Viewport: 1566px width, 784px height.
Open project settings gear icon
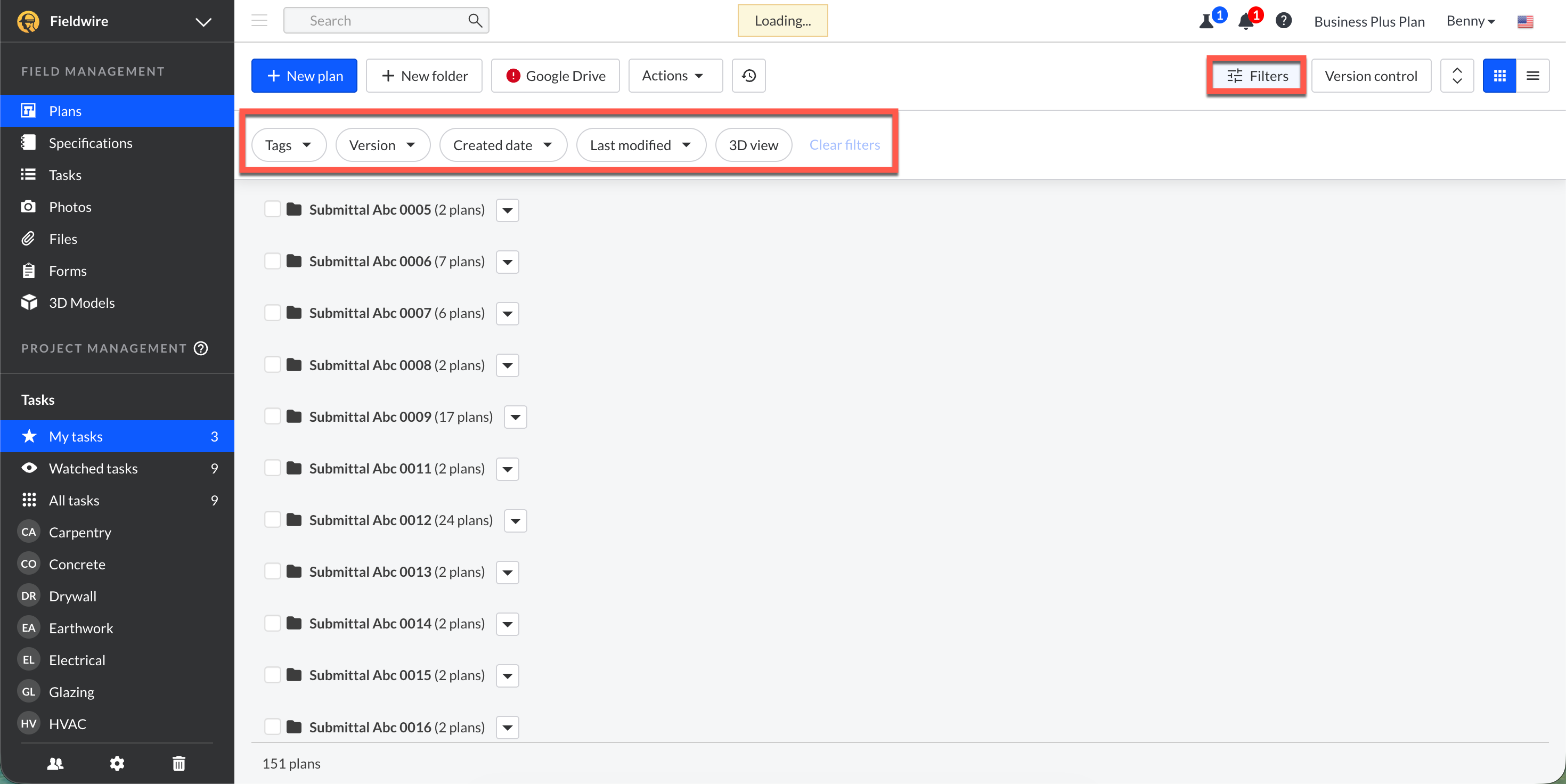[117, 763]
